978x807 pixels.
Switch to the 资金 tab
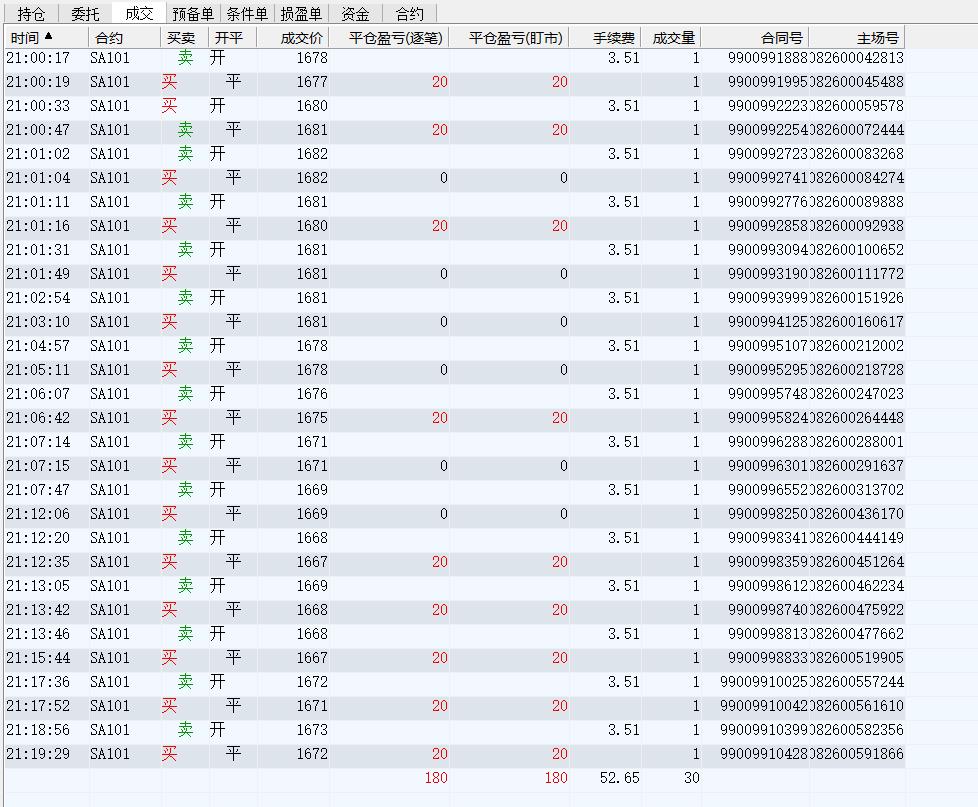(355, 14)
